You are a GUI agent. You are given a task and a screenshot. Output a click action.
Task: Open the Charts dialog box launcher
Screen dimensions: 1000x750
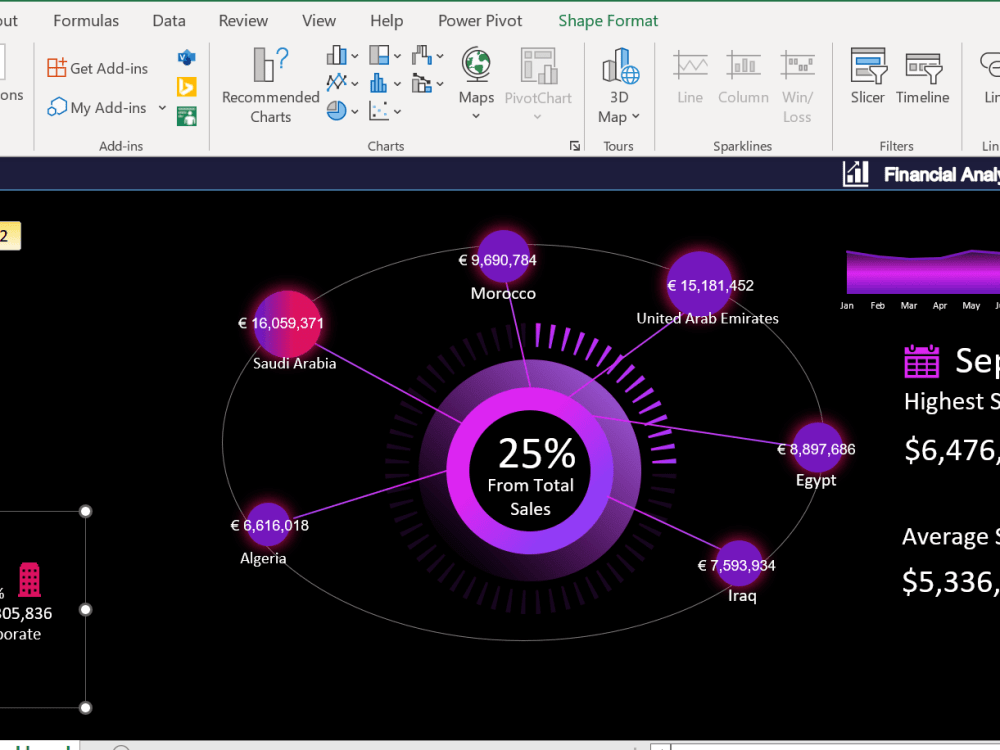pos(575,145)
